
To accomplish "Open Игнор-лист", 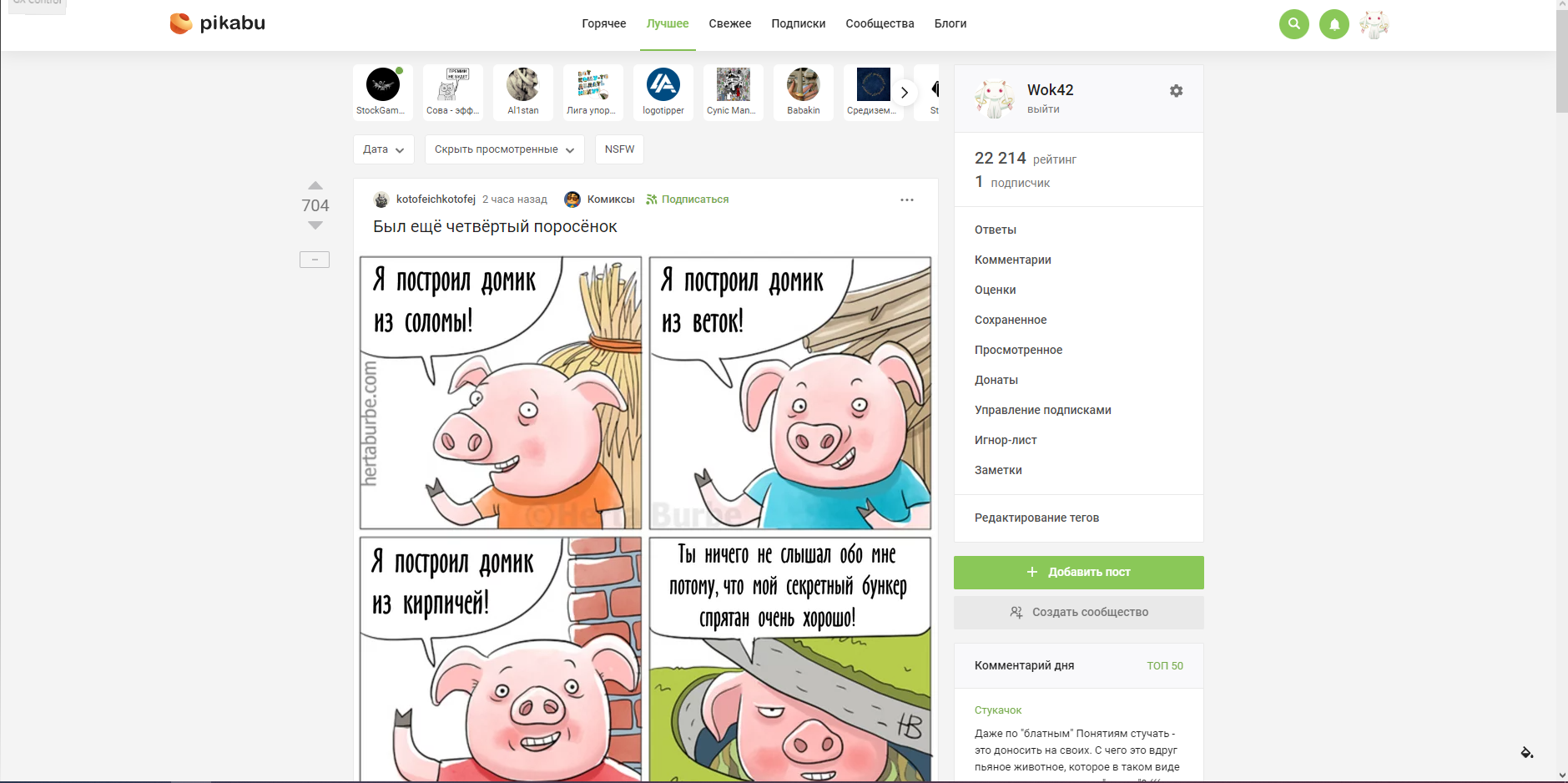I will (x=1006, y=441).
